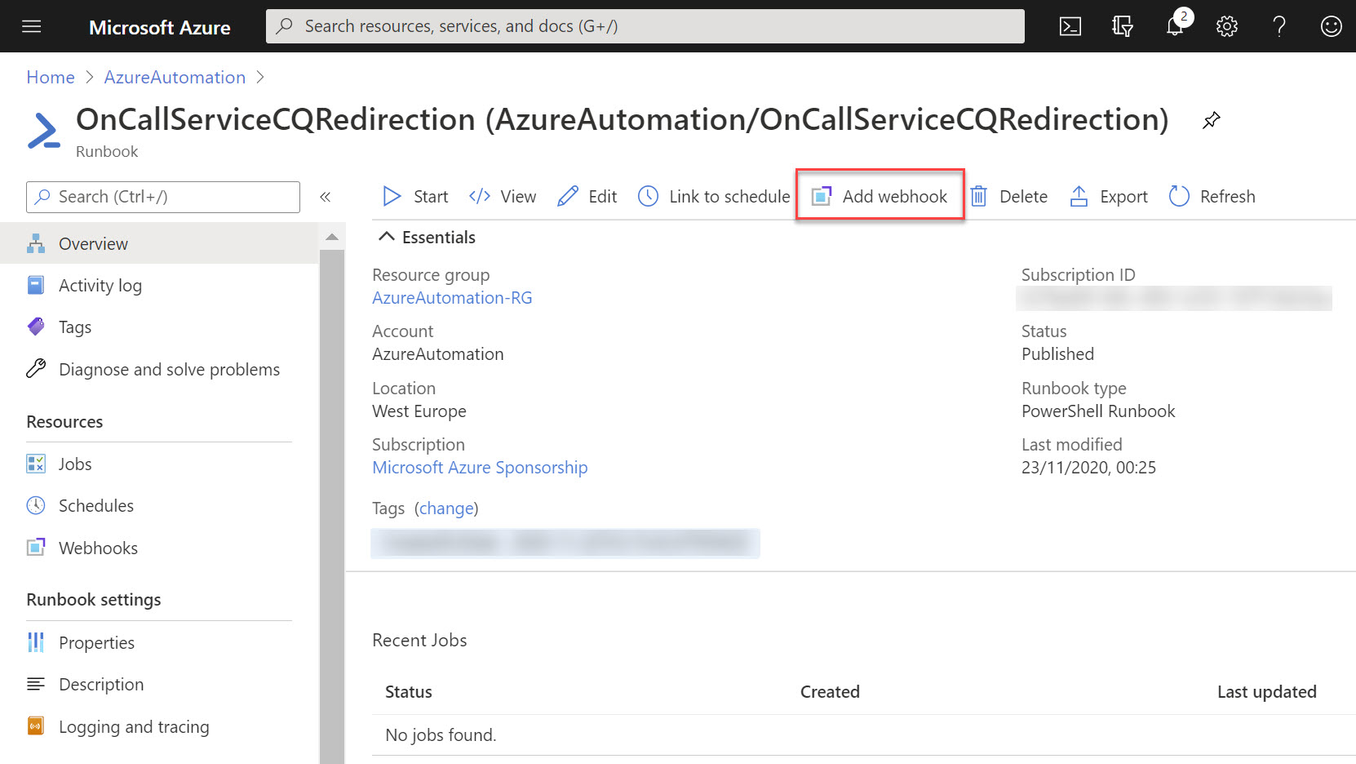Click the Microsoft Azure logo text
Viewport: 1356px width, 764px height.
click(160, 27)
